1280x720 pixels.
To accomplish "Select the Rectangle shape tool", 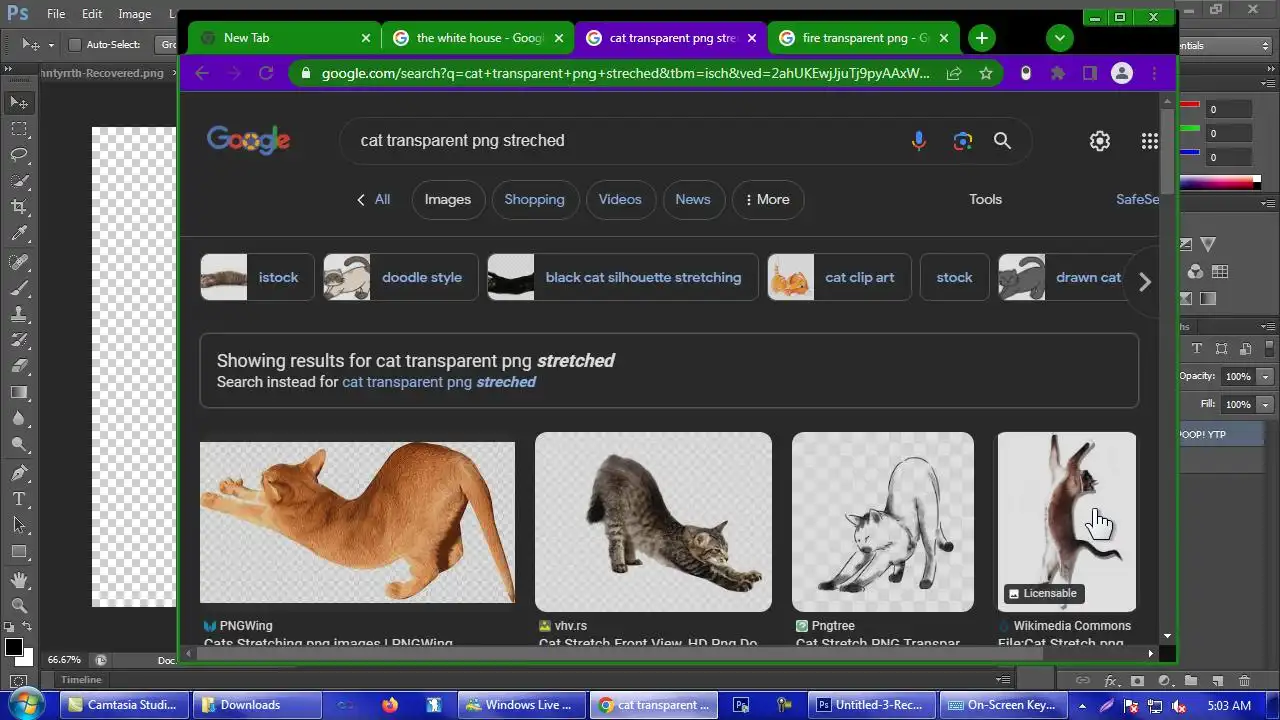I will click(x=19, y=551).
